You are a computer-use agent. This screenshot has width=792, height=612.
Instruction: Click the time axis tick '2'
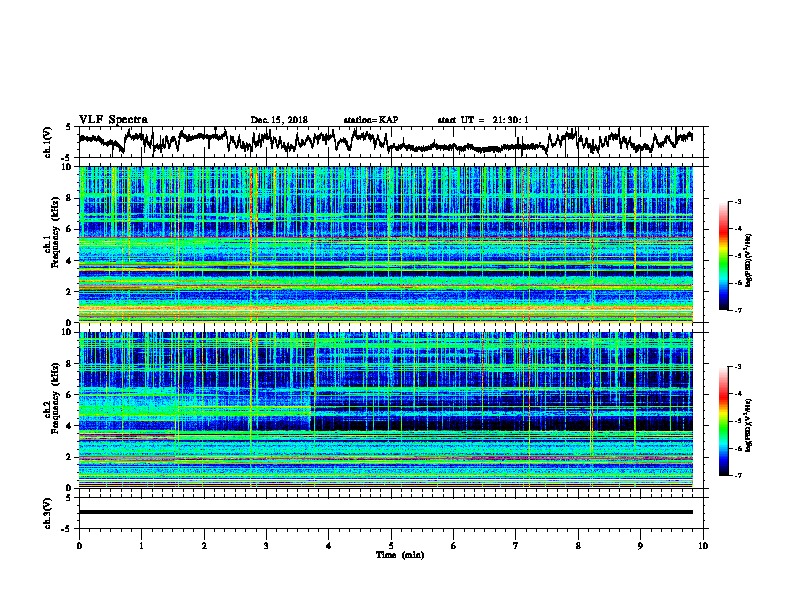click(204, 546)
